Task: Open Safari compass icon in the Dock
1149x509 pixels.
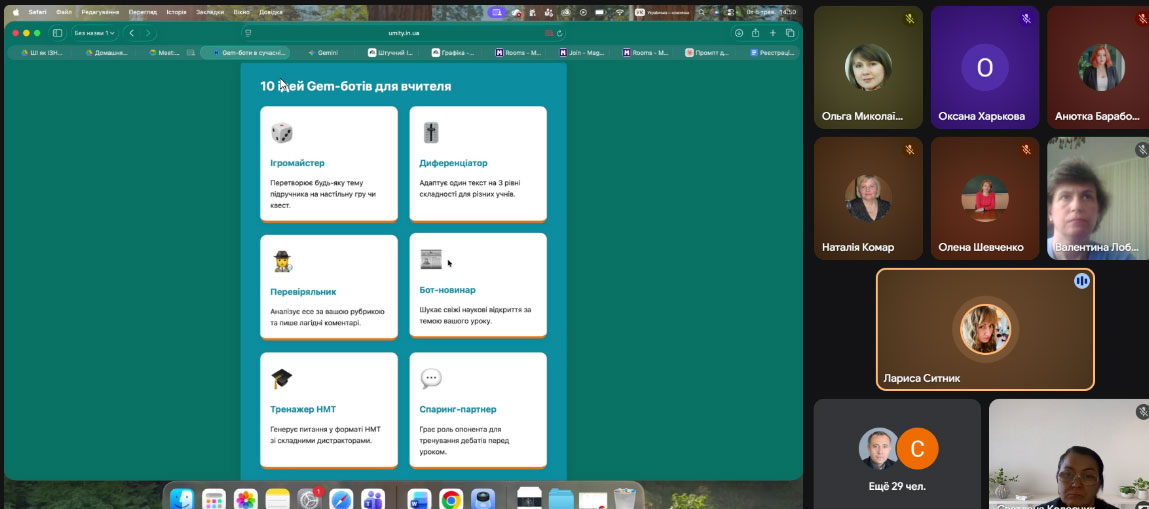Action: point(341,499)
